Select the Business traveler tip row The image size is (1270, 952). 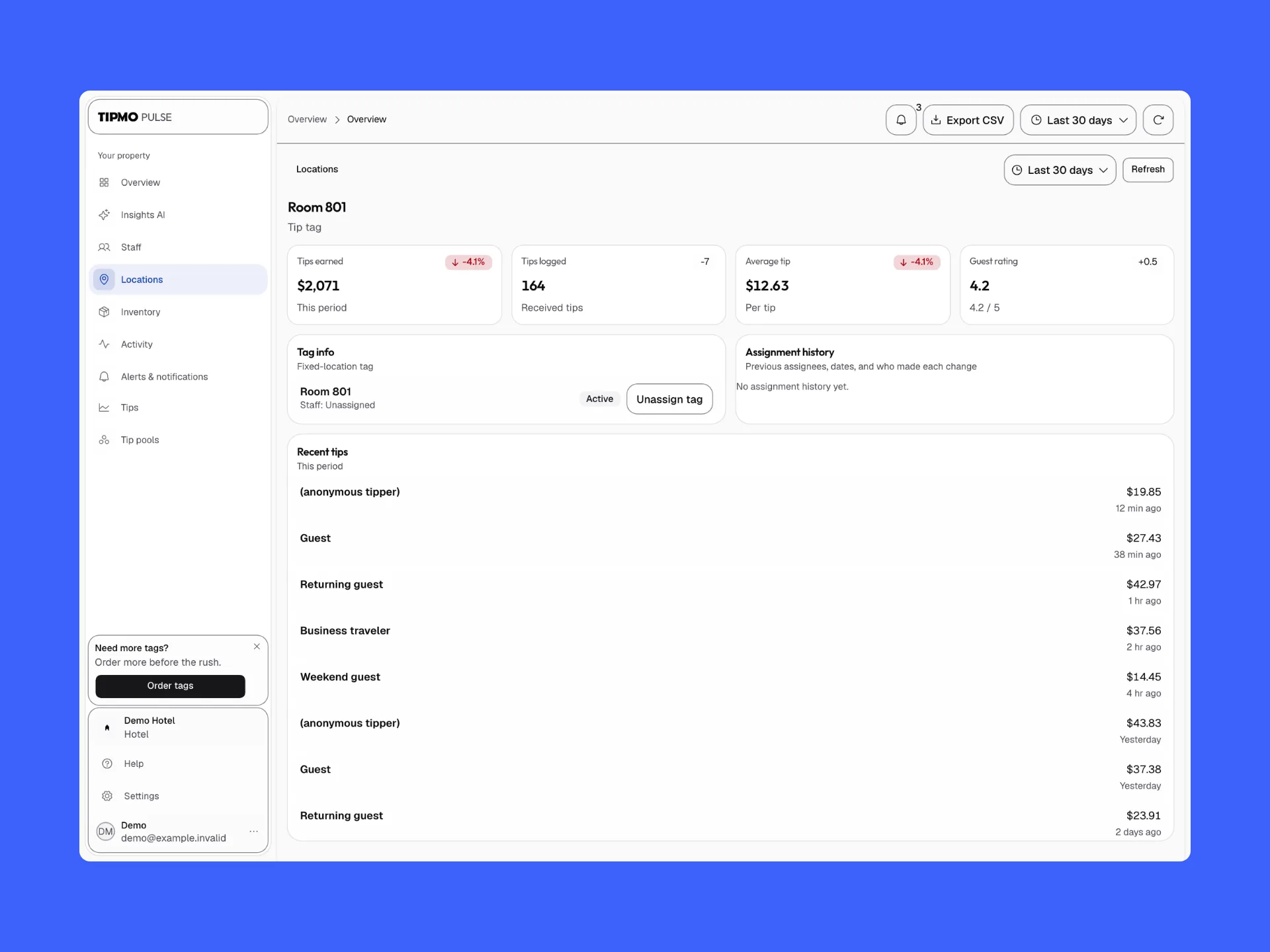point(730,638)
